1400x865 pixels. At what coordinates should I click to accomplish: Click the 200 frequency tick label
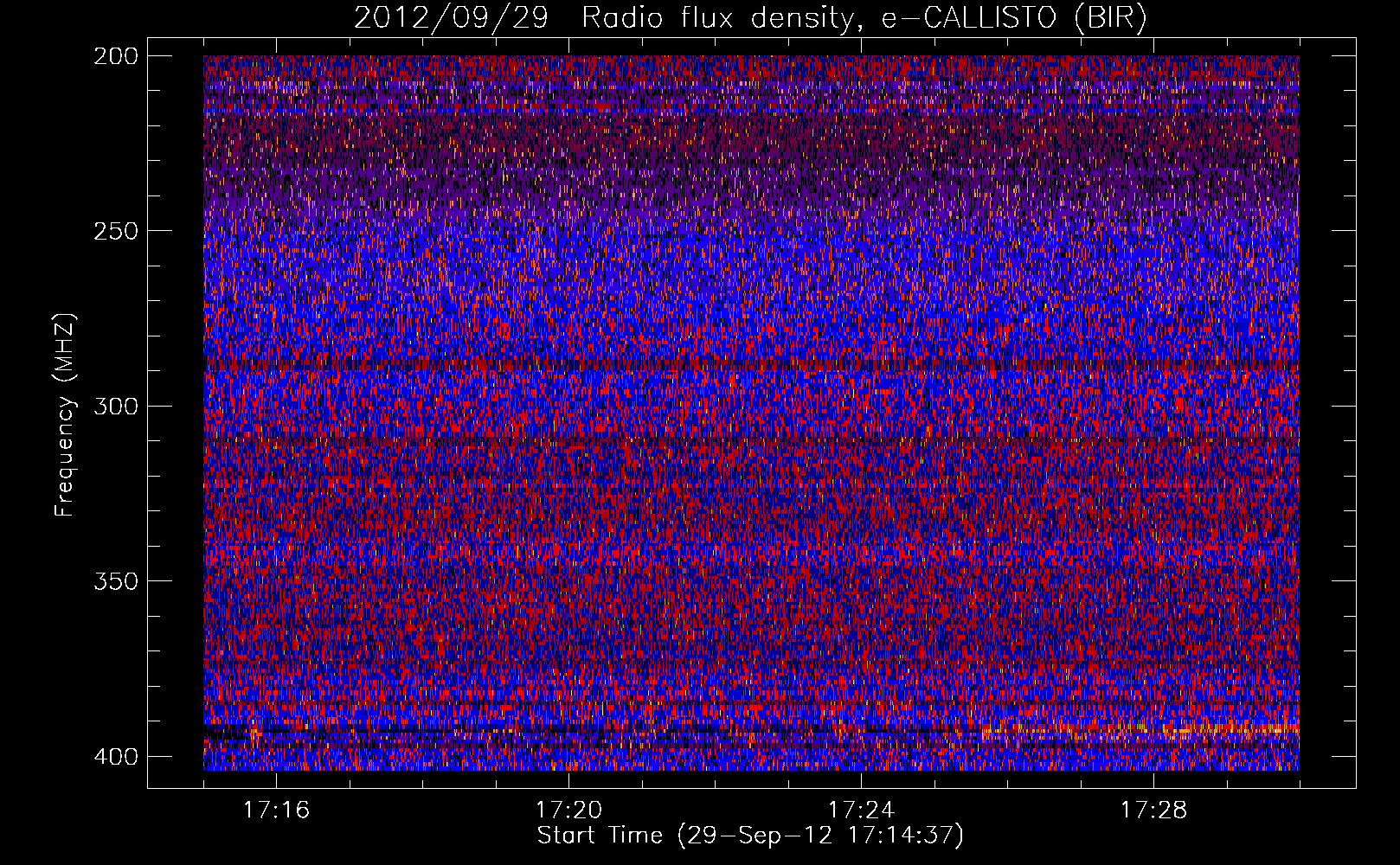pyautogui.click(x=115, y=56)
